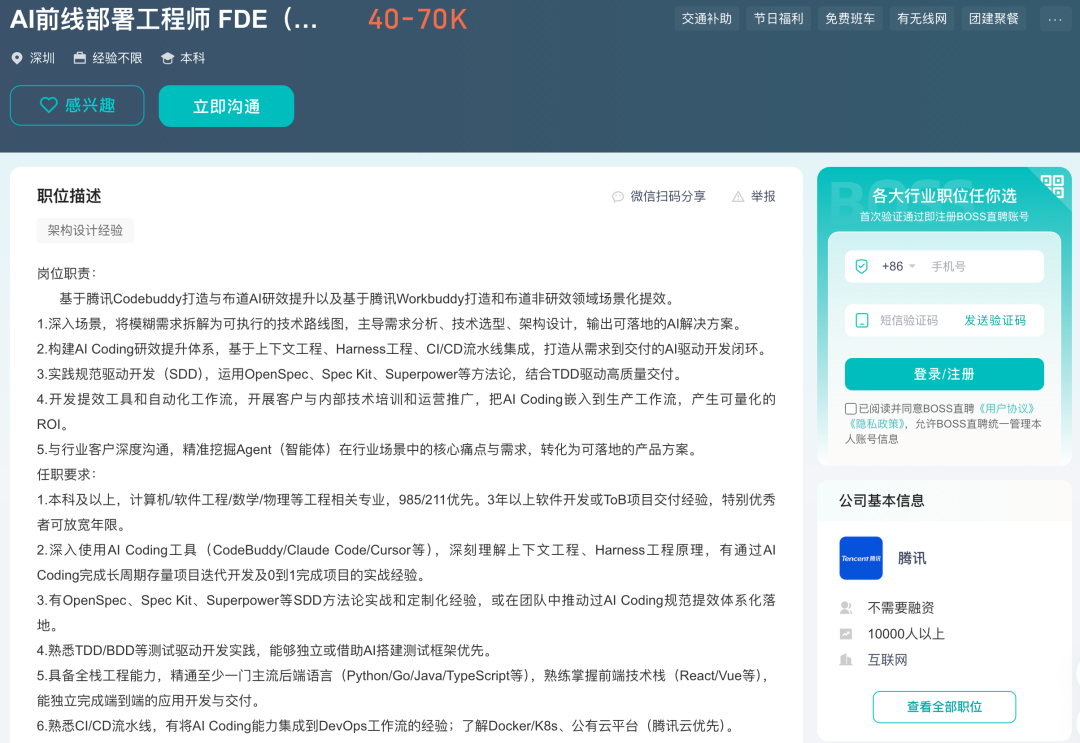Image resolution: width=1080 pixels, height=743 pixels.
Task: Open the +86 country code dropdown
Action: (899, 266)
